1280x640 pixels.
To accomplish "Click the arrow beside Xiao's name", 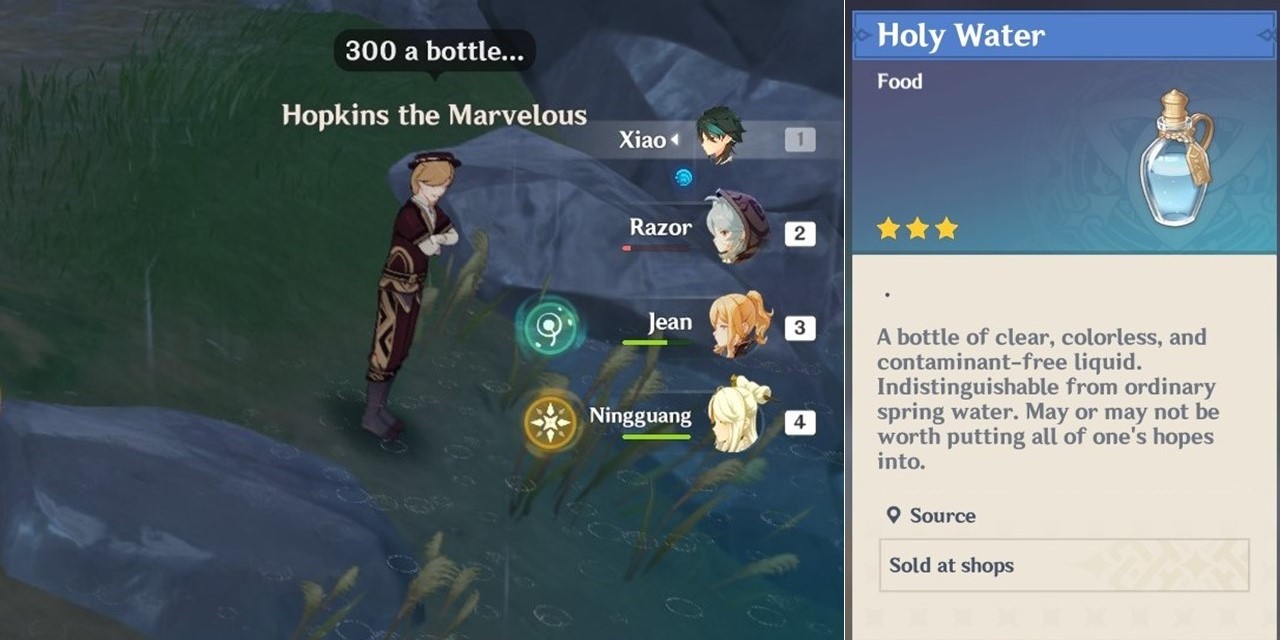I will click(x=675, y=140).
